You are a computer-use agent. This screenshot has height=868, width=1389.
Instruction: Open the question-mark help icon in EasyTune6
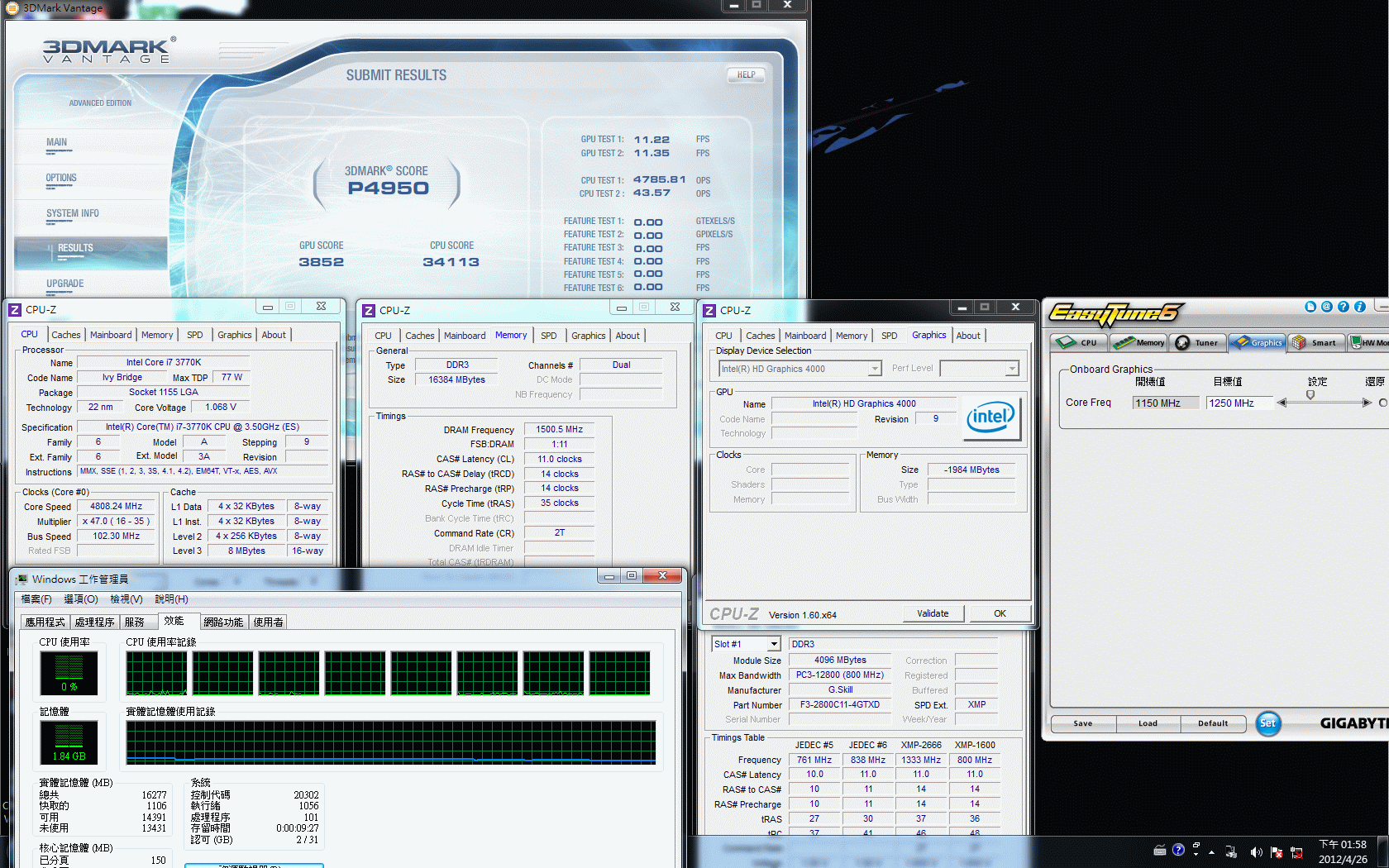coord(1344,307)
